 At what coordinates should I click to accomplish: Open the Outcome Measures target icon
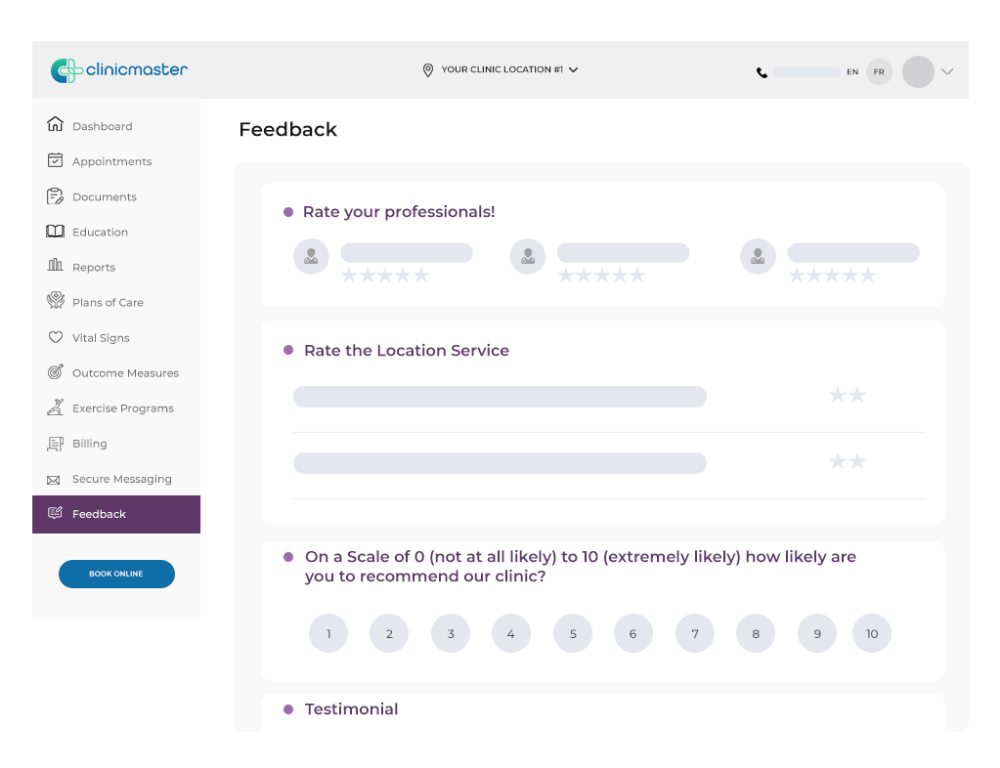[57, 372]
